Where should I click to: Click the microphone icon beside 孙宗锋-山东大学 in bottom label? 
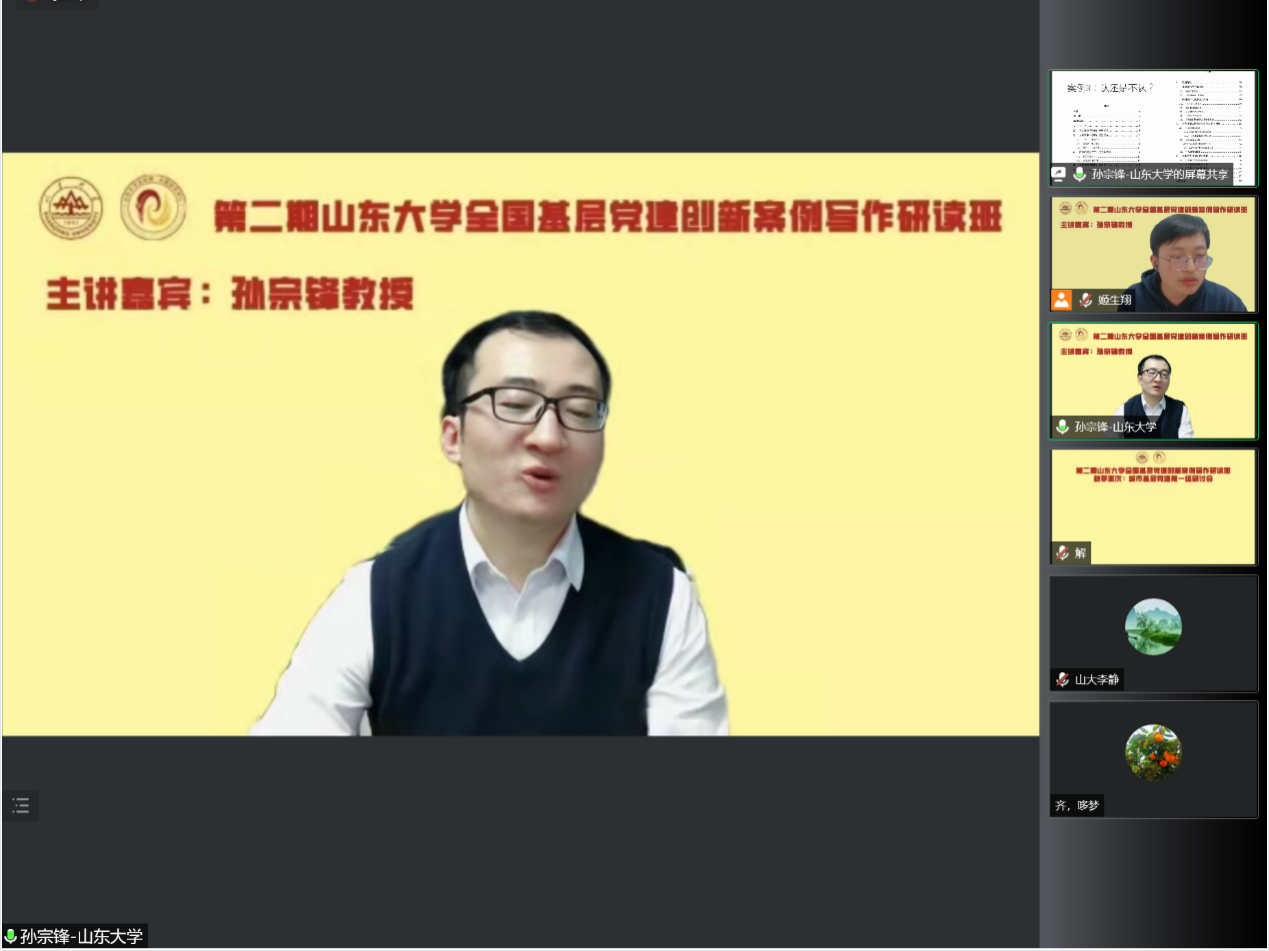(x=11, y=937)
